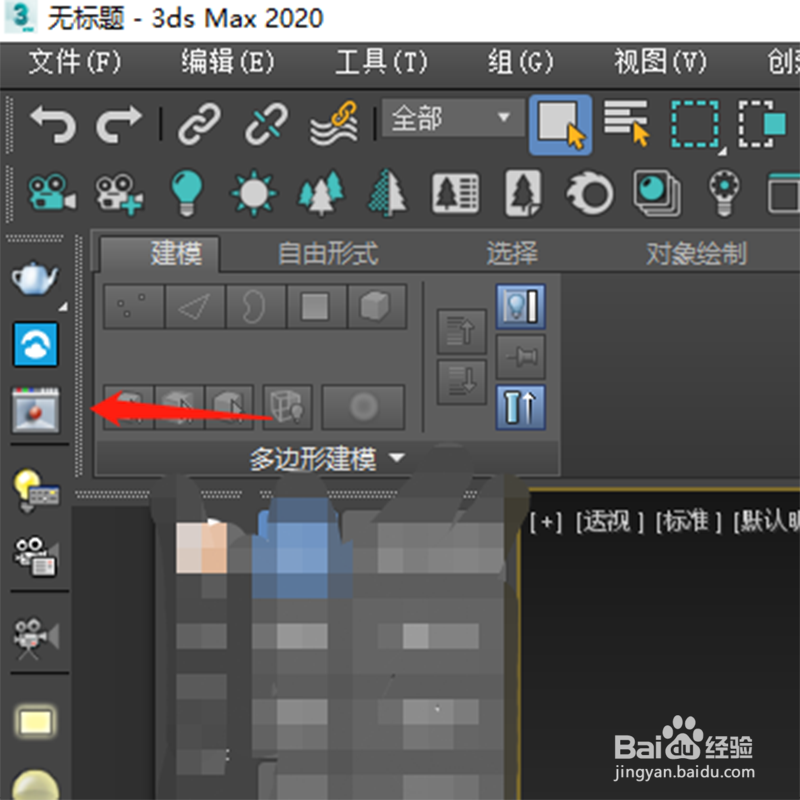Expand the 多边形建模 panel dropdown
Screen dimensions: 800x800
point(327,459)
